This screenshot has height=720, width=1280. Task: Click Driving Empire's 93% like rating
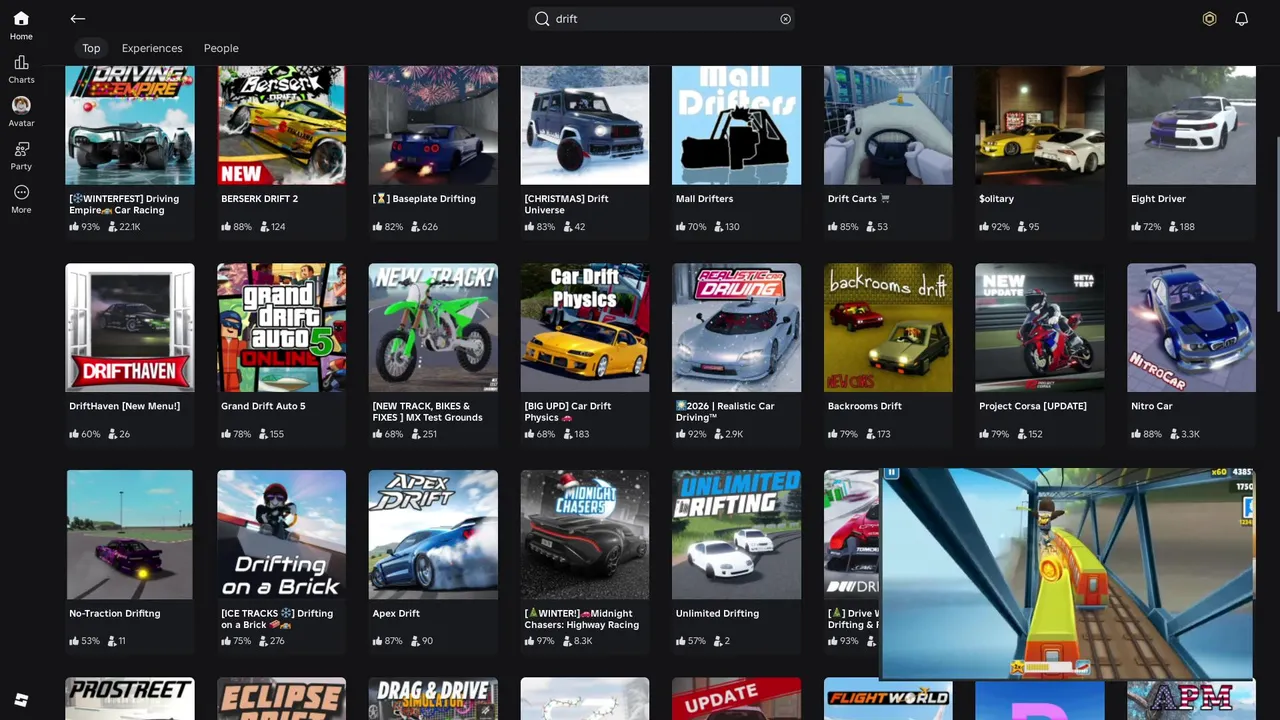[85, 227]
